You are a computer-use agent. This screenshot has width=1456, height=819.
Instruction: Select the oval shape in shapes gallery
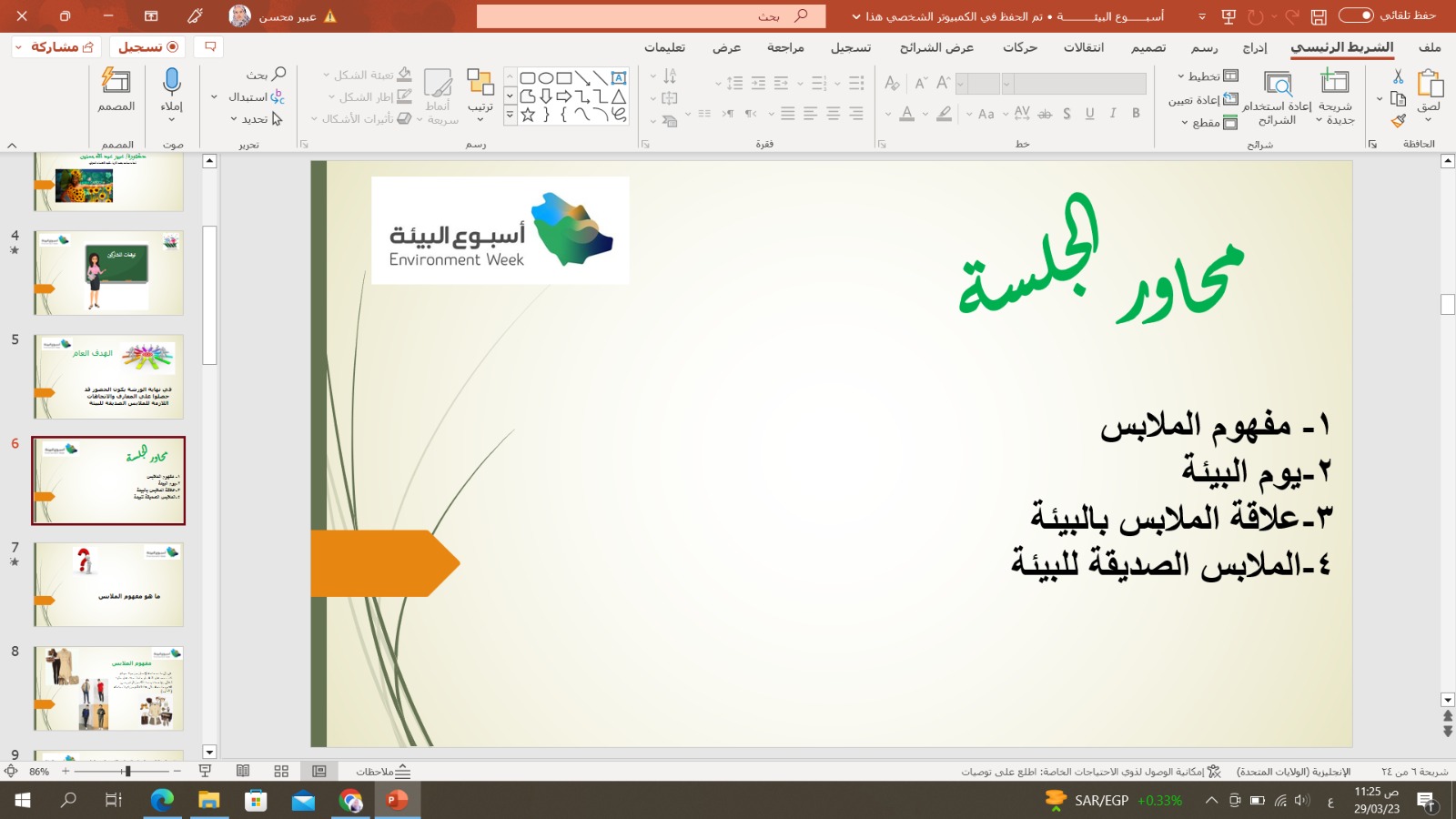[x=546, y=78]
